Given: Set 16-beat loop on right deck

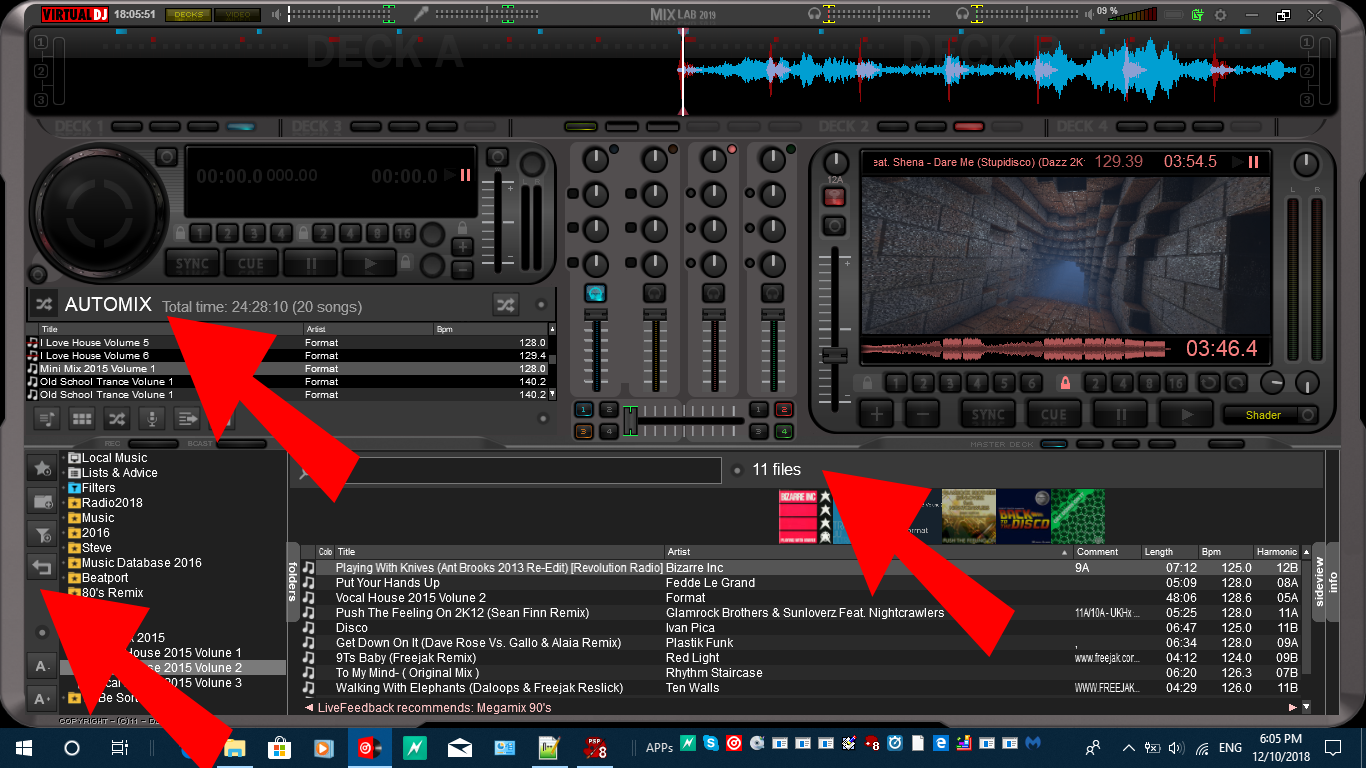Looking at the screenshot, I should pos(1176,383).
